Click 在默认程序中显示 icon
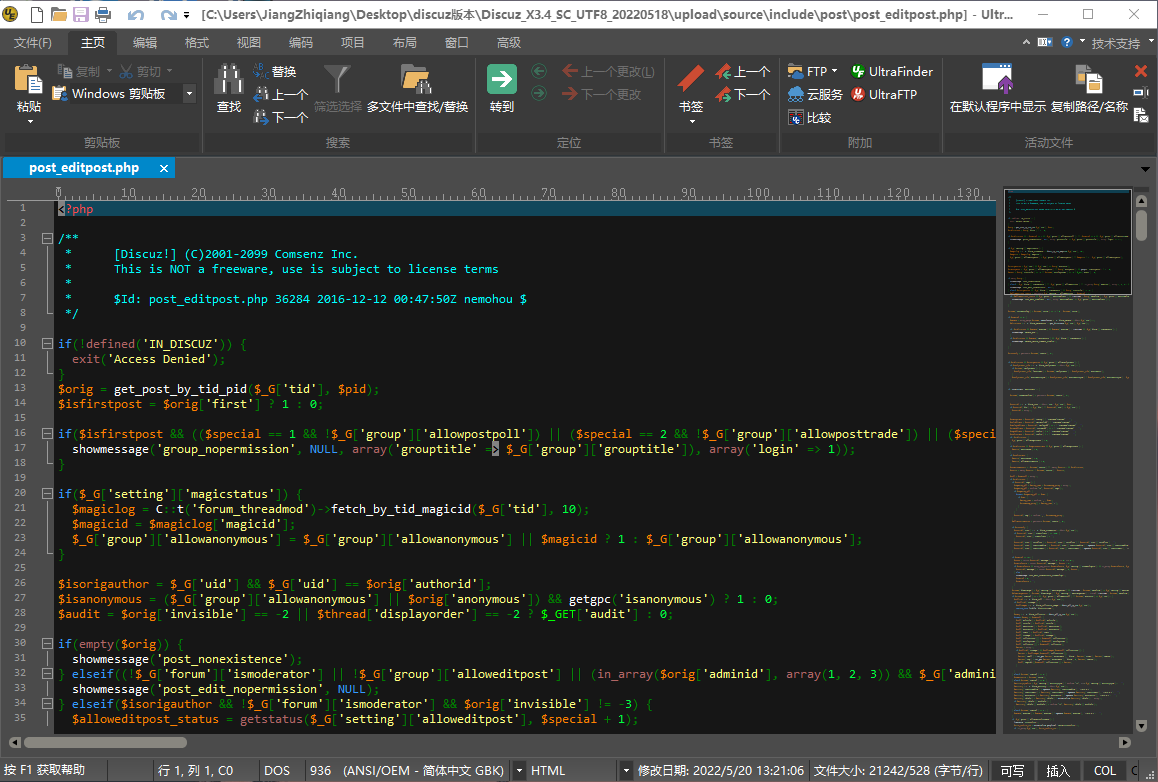 click(997, 79)
